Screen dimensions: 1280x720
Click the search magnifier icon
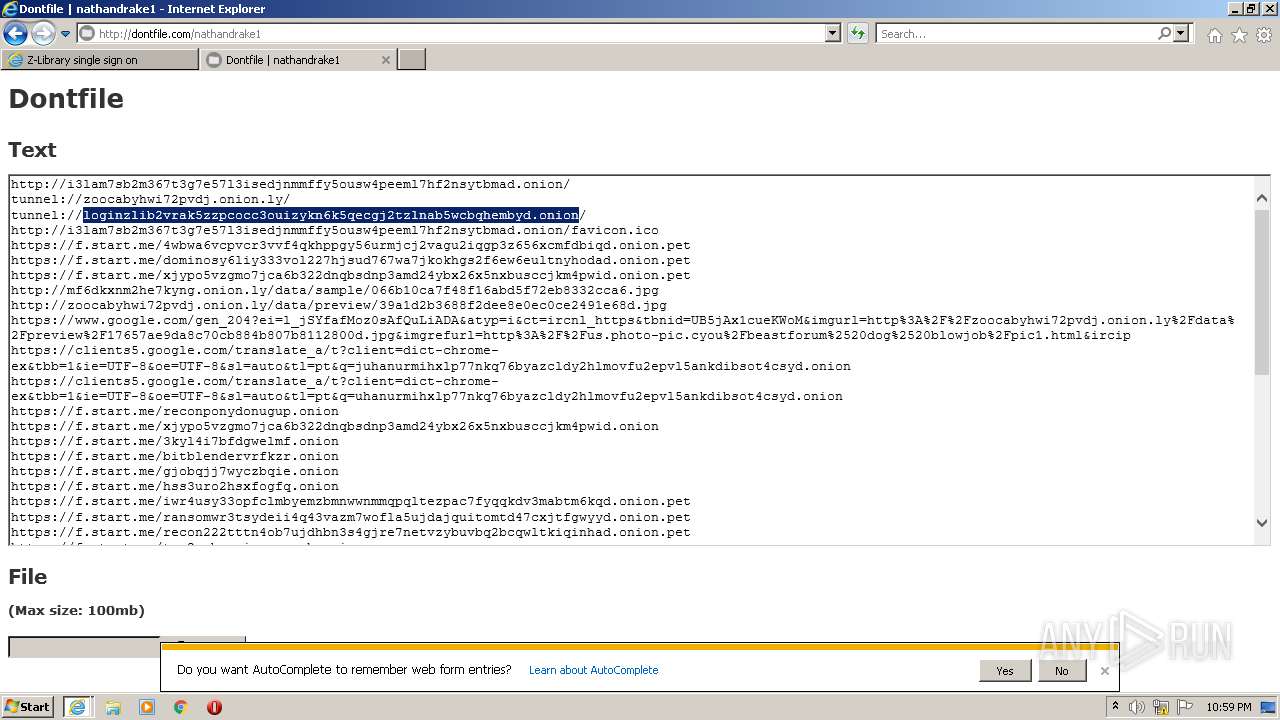[1164, 33]
